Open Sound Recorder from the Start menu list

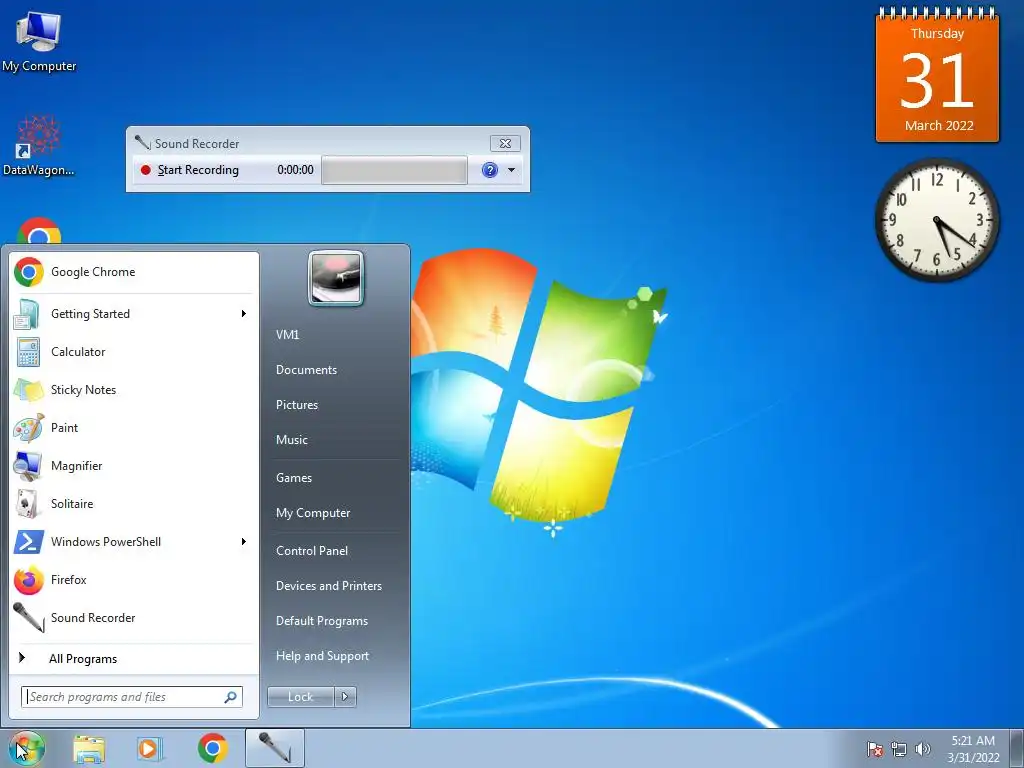tap(134, 618)
